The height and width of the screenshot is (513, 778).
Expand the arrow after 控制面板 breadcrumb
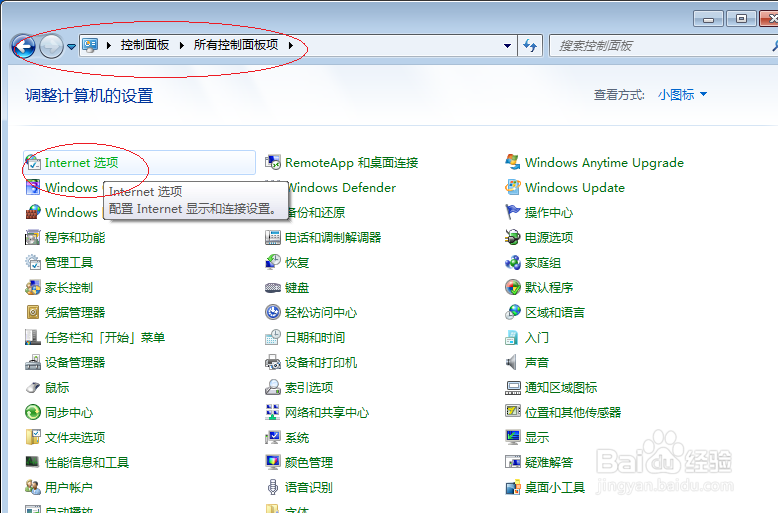pos(182,46)
